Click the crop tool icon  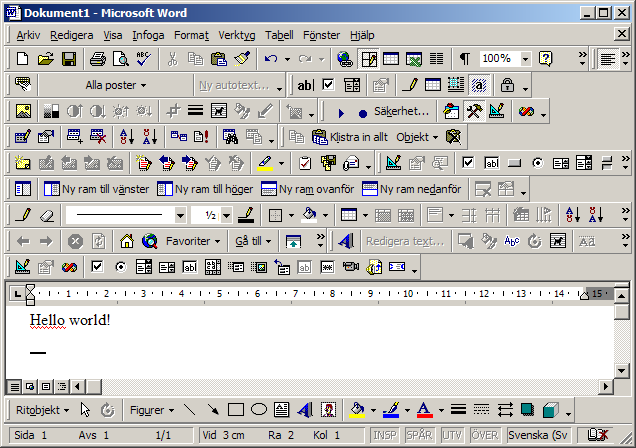point(173,111)
